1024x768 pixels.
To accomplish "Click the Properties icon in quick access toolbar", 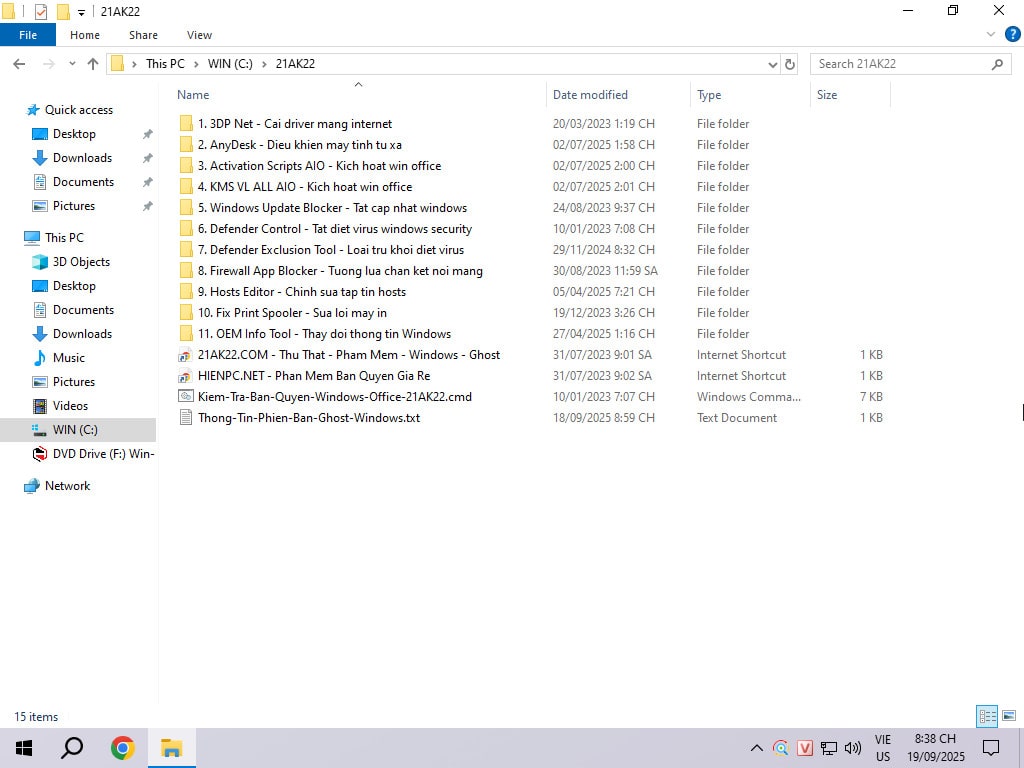I will (x=40, y=11).
